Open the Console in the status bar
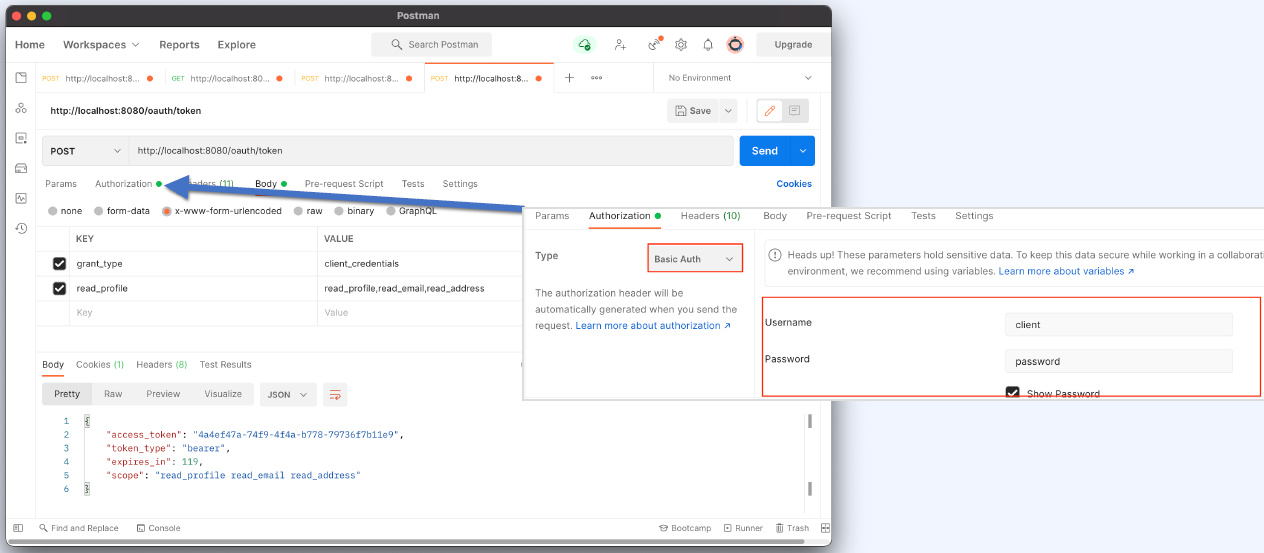The image size is (1264, 553). point(158,528)
